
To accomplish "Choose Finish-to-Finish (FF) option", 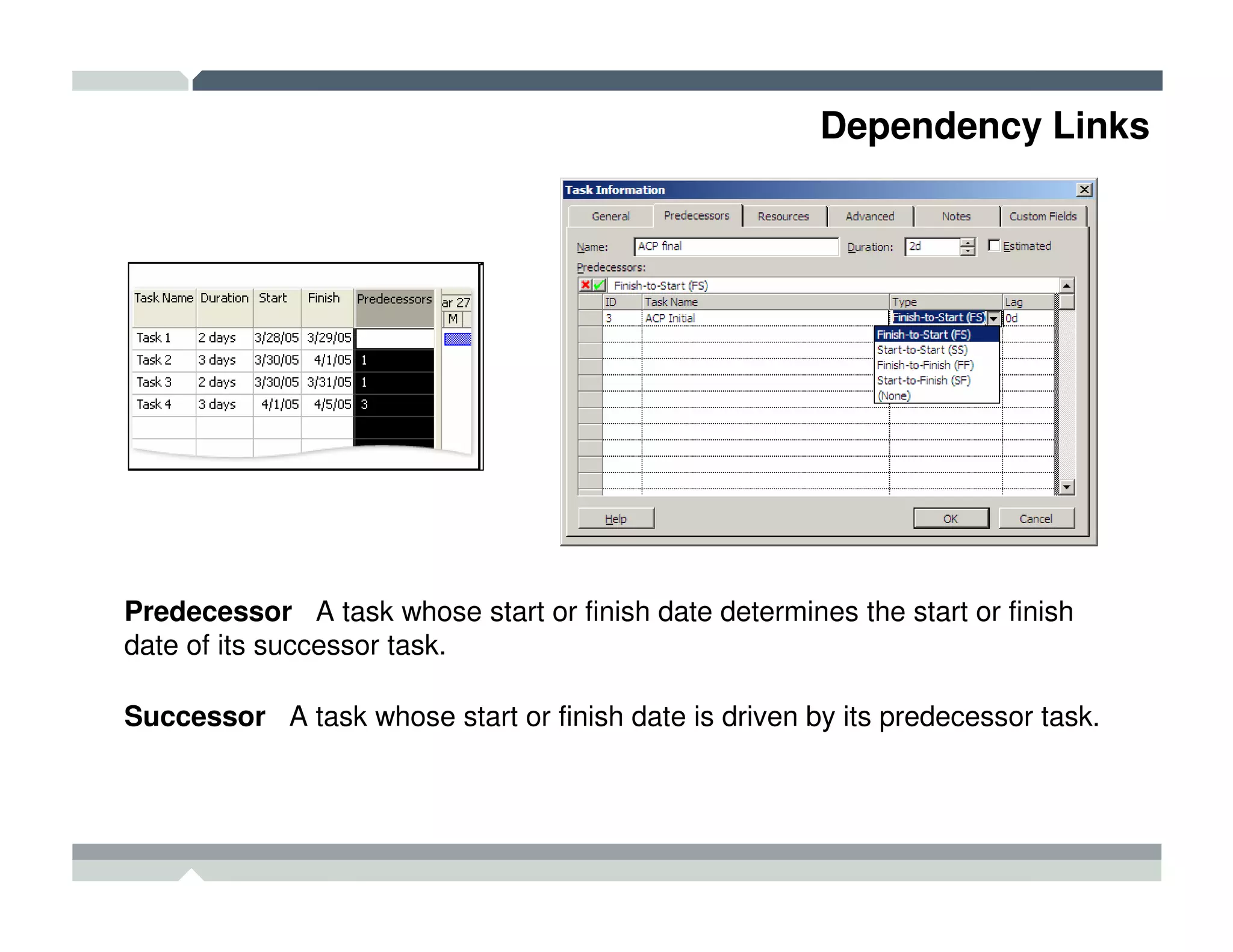I will point(936,365).
